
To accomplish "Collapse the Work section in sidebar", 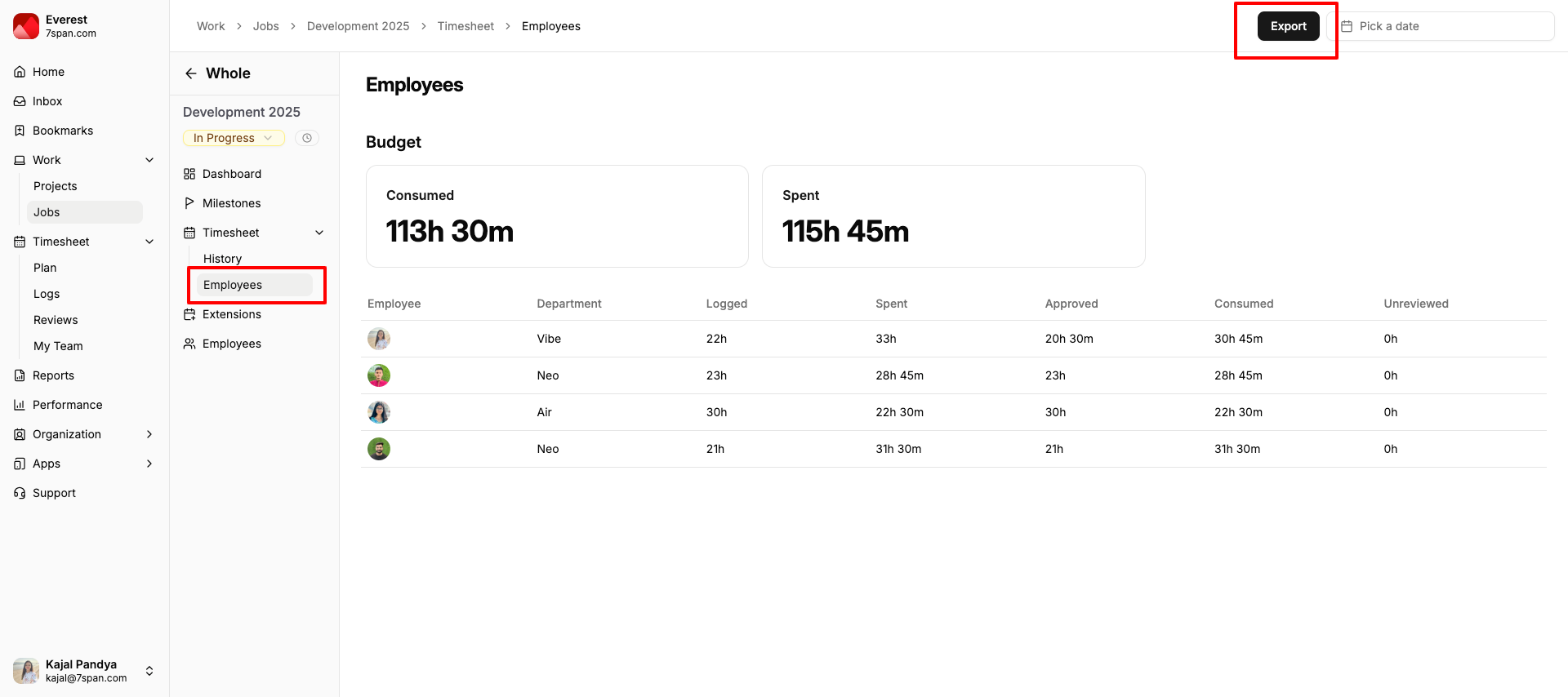I will click(149, 160).
